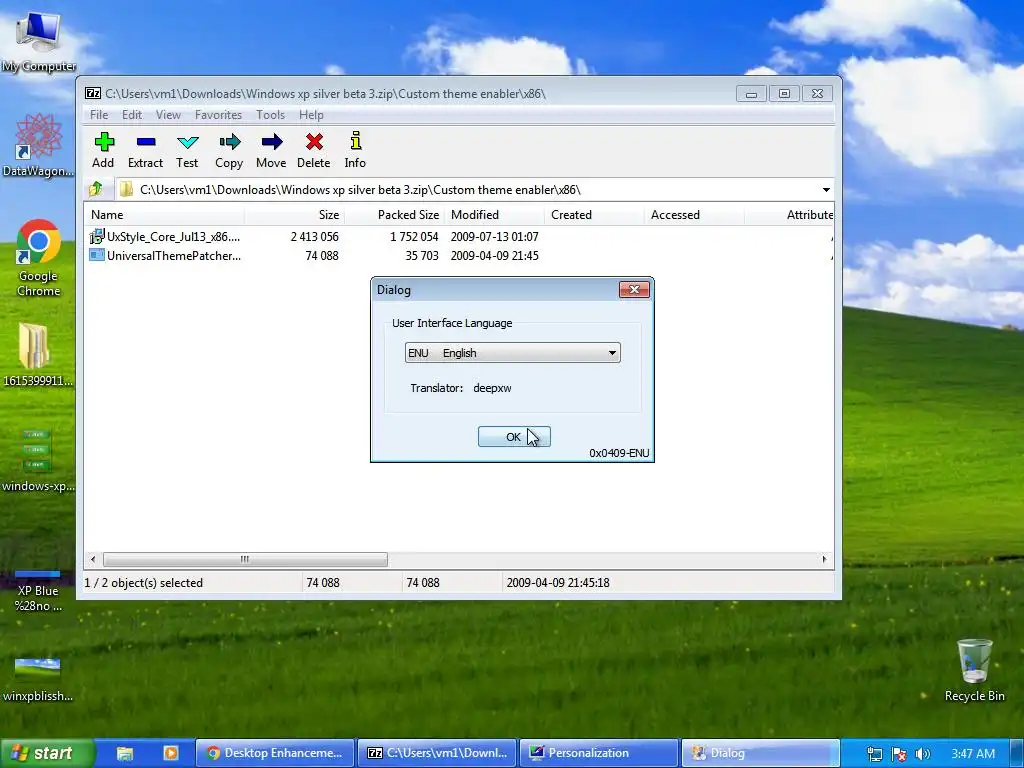Click the Translator name deepxw

point(492,388)
